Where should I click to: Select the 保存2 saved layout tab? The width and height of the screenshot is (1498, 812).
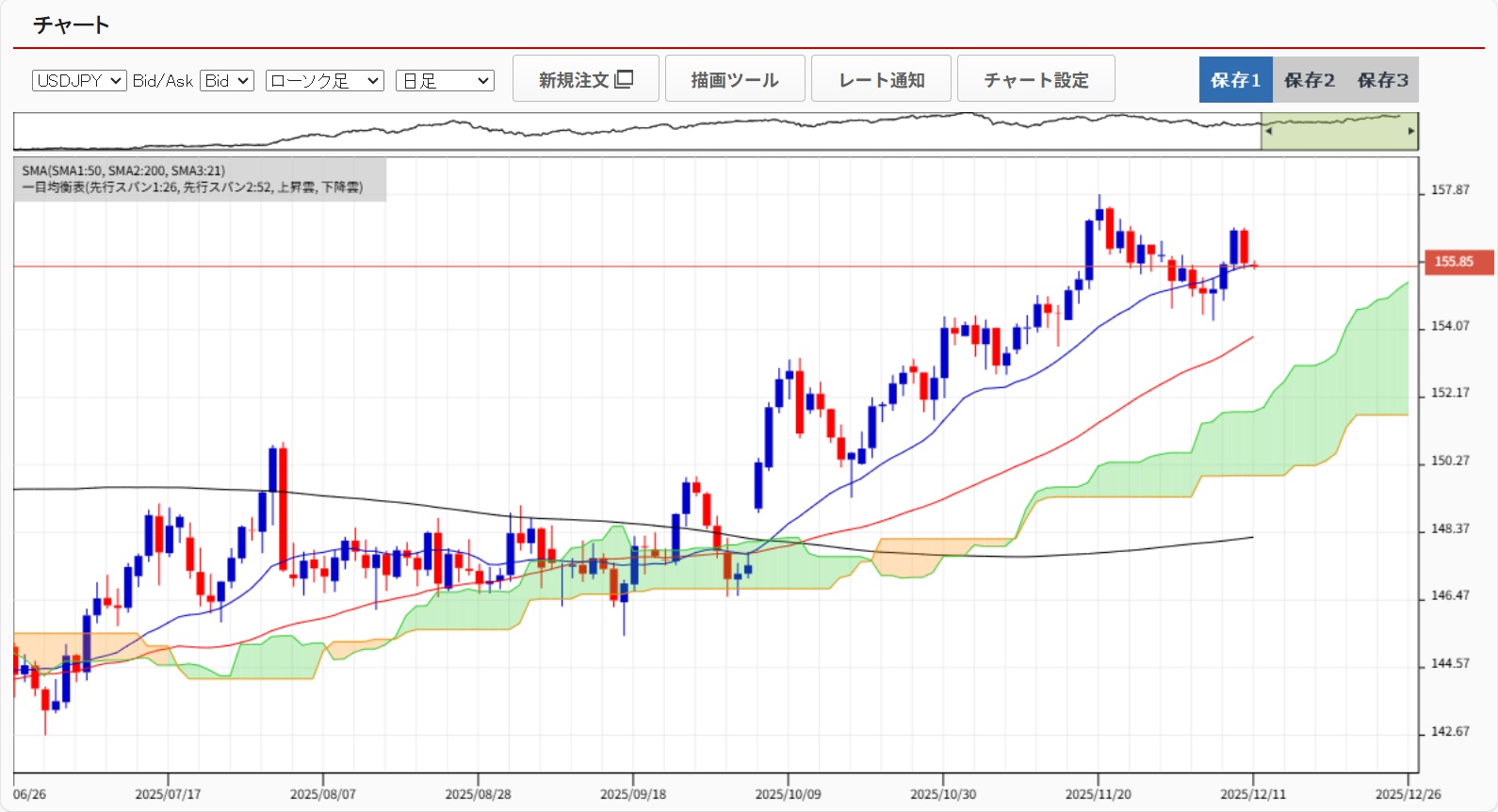click(1309, 80)
